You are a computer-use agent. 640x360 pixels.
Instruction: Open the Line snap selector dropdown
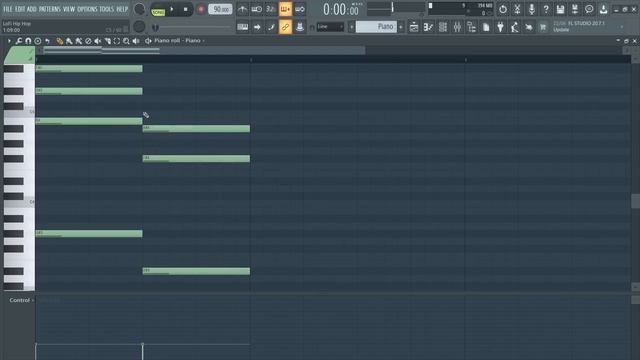tap(330, 27)
